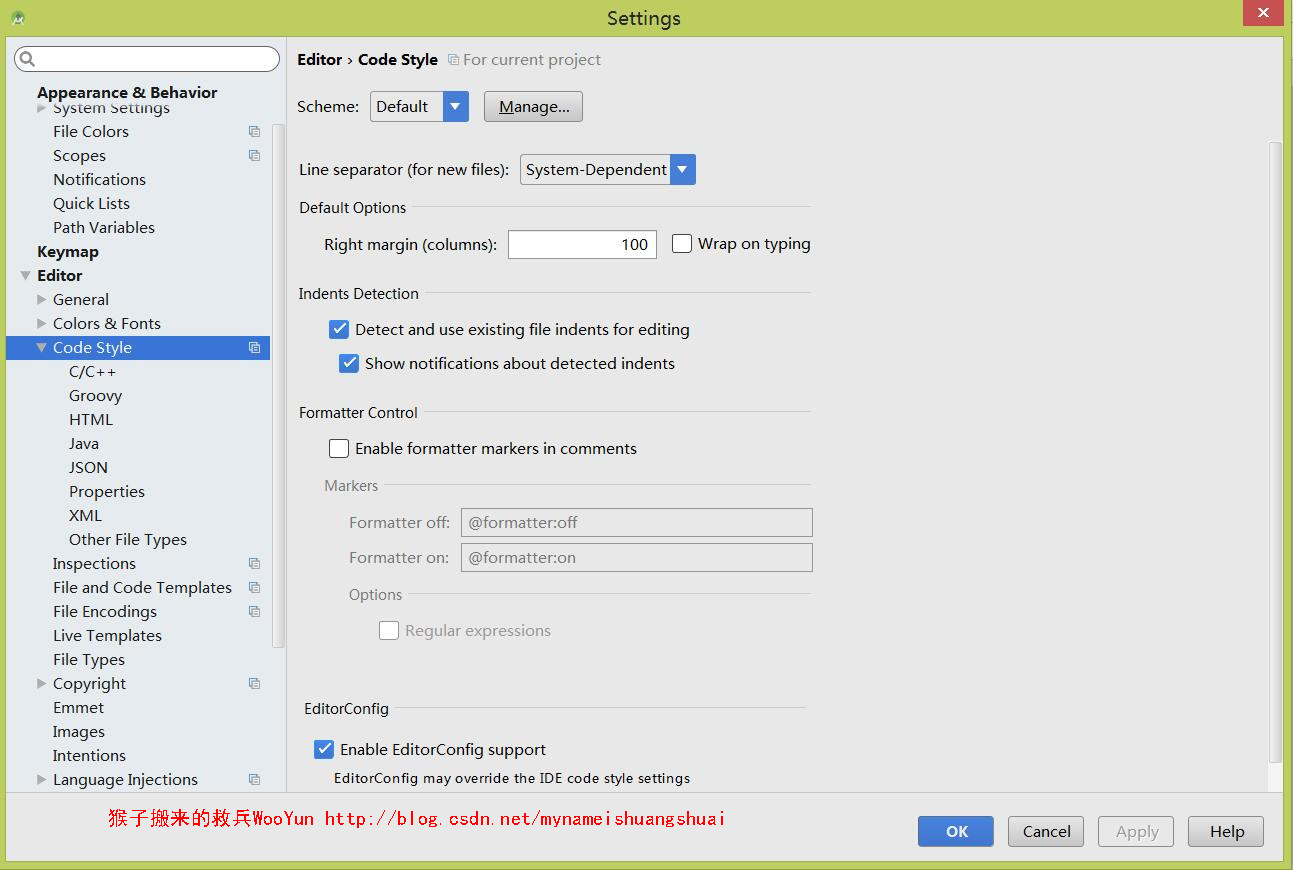Click the project-scope icon on Code Style row
The width and height of the screenshot is (1293, 870).
point(254,348)
